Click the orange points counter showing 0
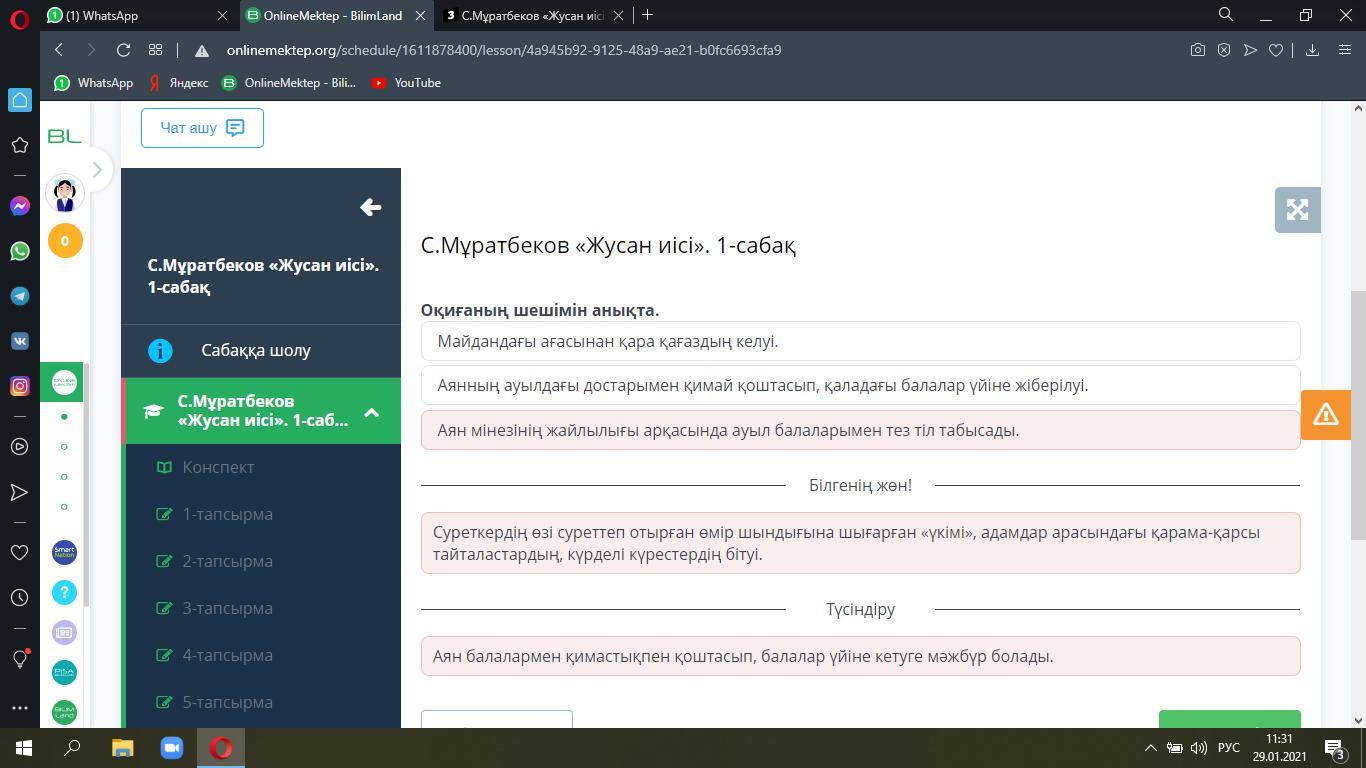This screenshot has width=1366, height=768. coord(65,241)
